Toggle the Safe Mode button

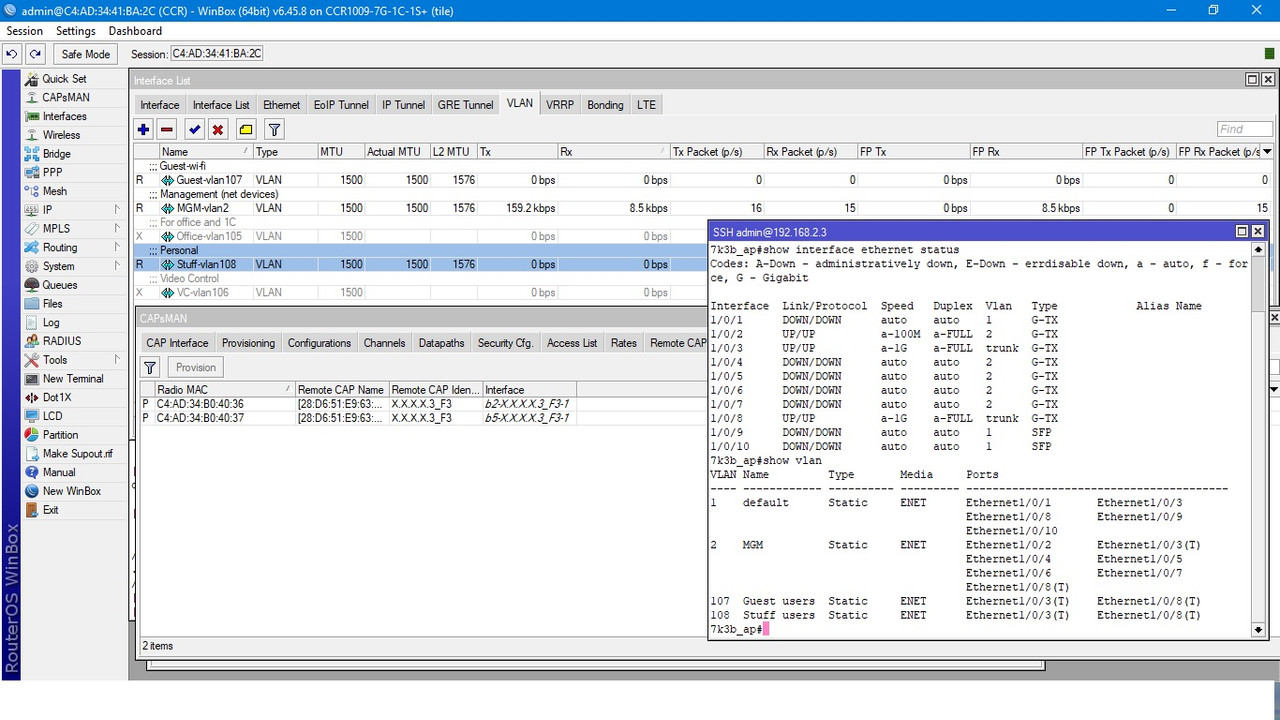click(x=85, y=54)
